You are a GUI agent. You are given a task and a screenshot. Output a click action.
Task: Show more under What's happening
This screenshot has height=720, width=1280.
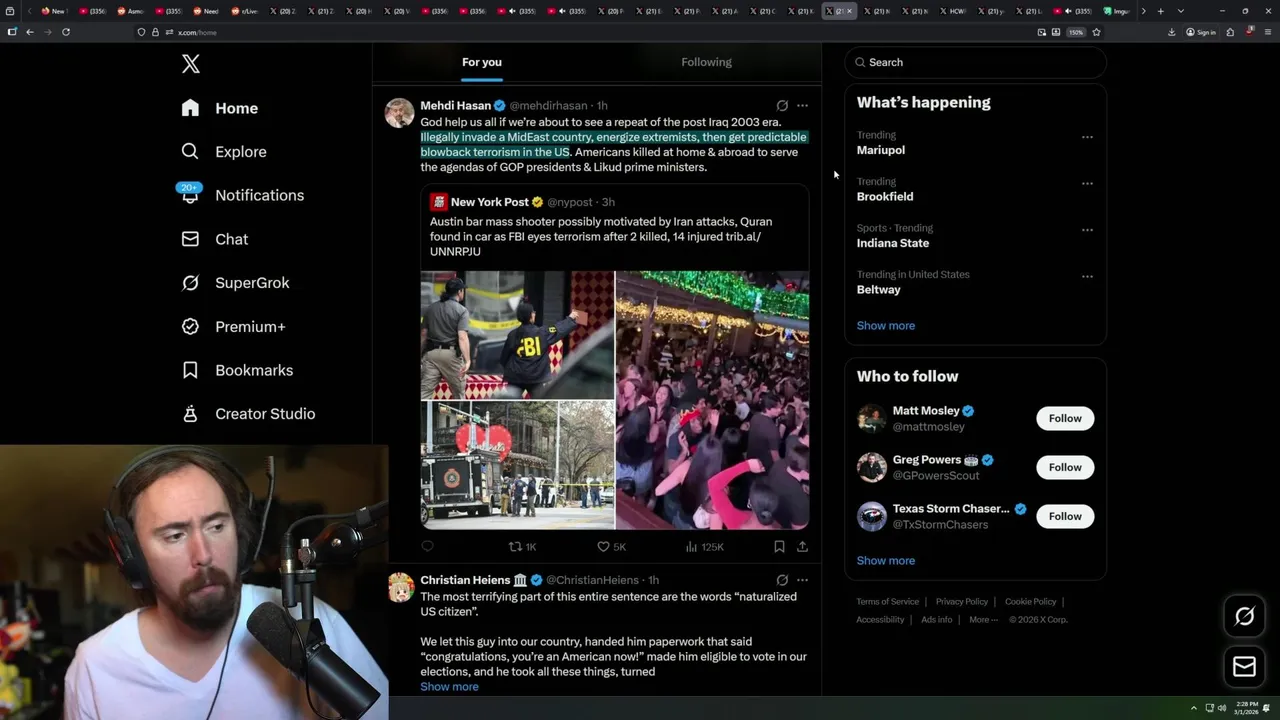tap(886, 326)
